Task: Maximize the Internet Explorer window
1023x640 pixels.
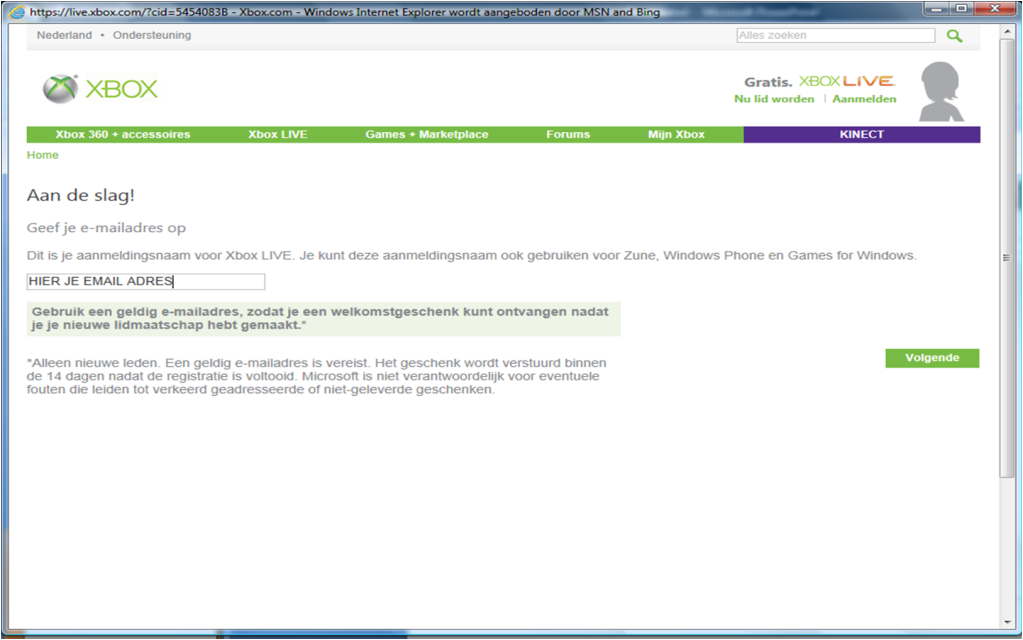Action: coord(960,8)
